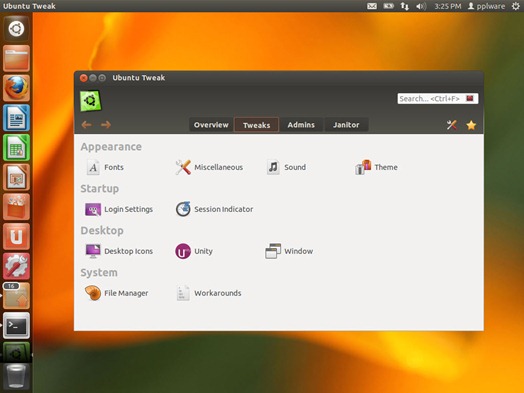
Task: Open Ubuntu Dash home launcher
Action: coord(16,29)
